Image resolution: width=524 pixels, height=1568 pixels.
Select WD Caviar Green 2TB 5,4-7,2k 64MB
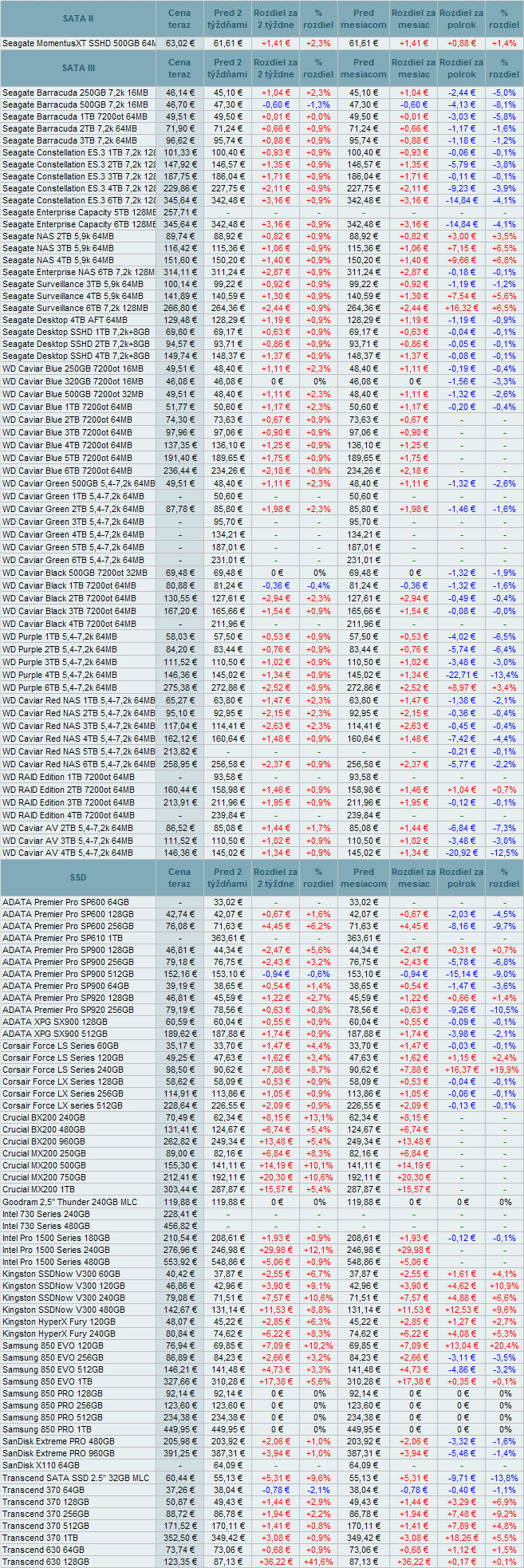point(73,509)
